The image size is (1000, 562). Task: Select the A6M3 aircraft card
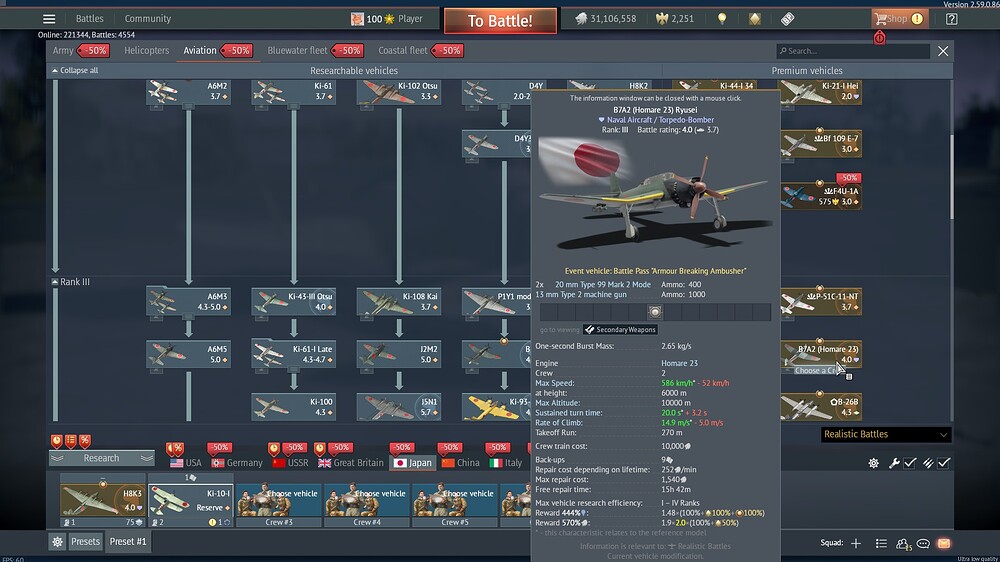tap(188, 302)
